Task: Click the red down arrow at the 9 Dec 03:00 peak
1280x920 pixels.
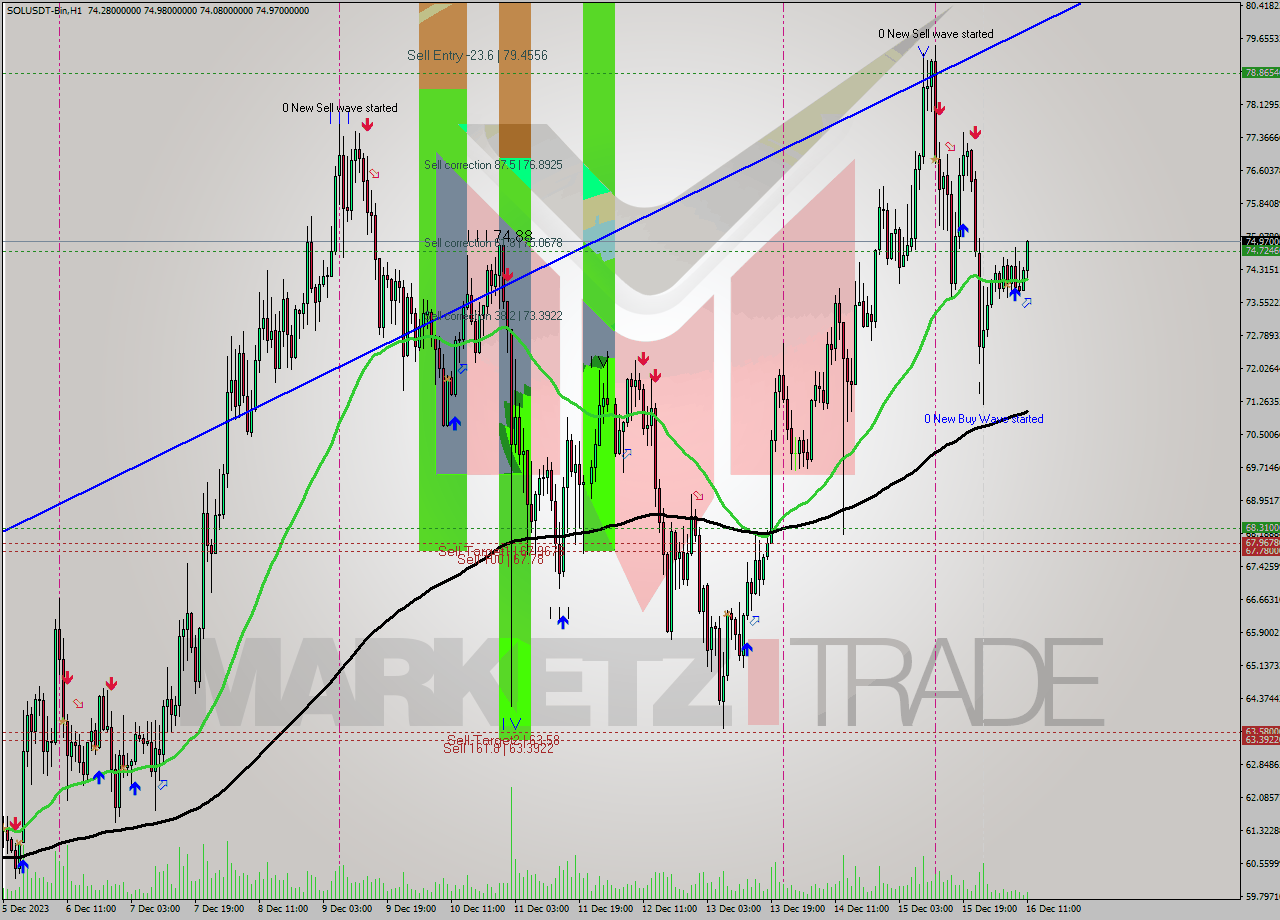Action: [368, 125]
